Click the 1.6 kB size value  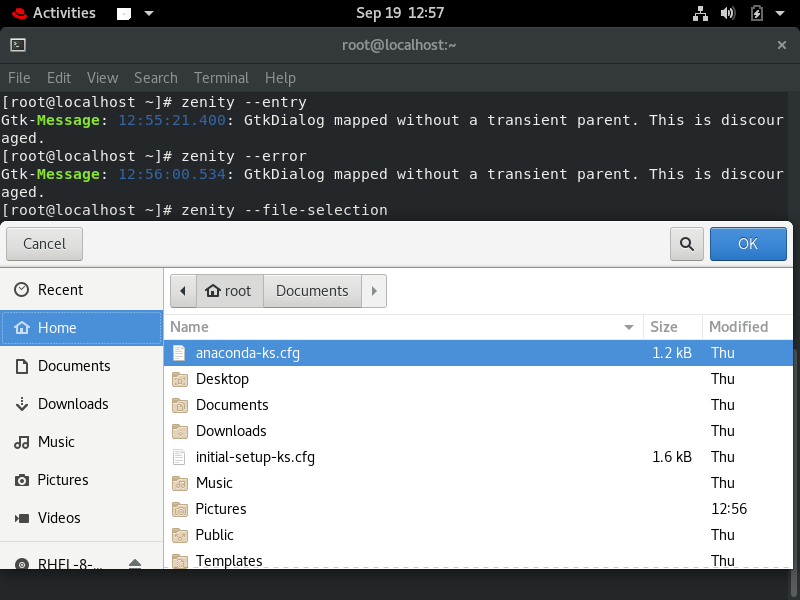(x=672, y=457)
